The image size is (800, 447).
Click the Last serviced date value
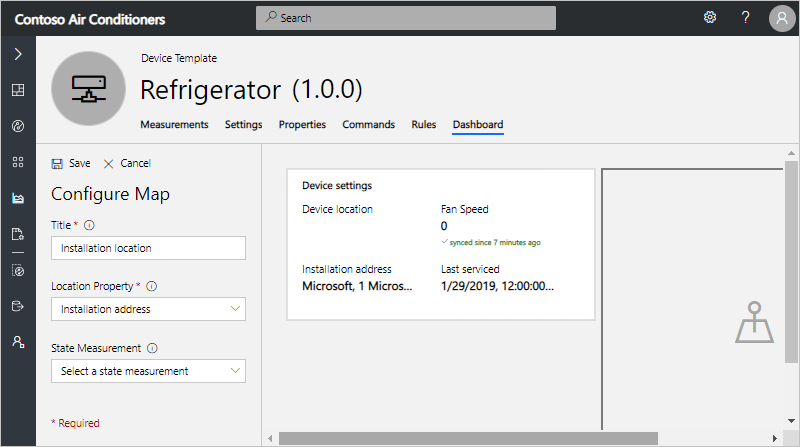[497, 286]
